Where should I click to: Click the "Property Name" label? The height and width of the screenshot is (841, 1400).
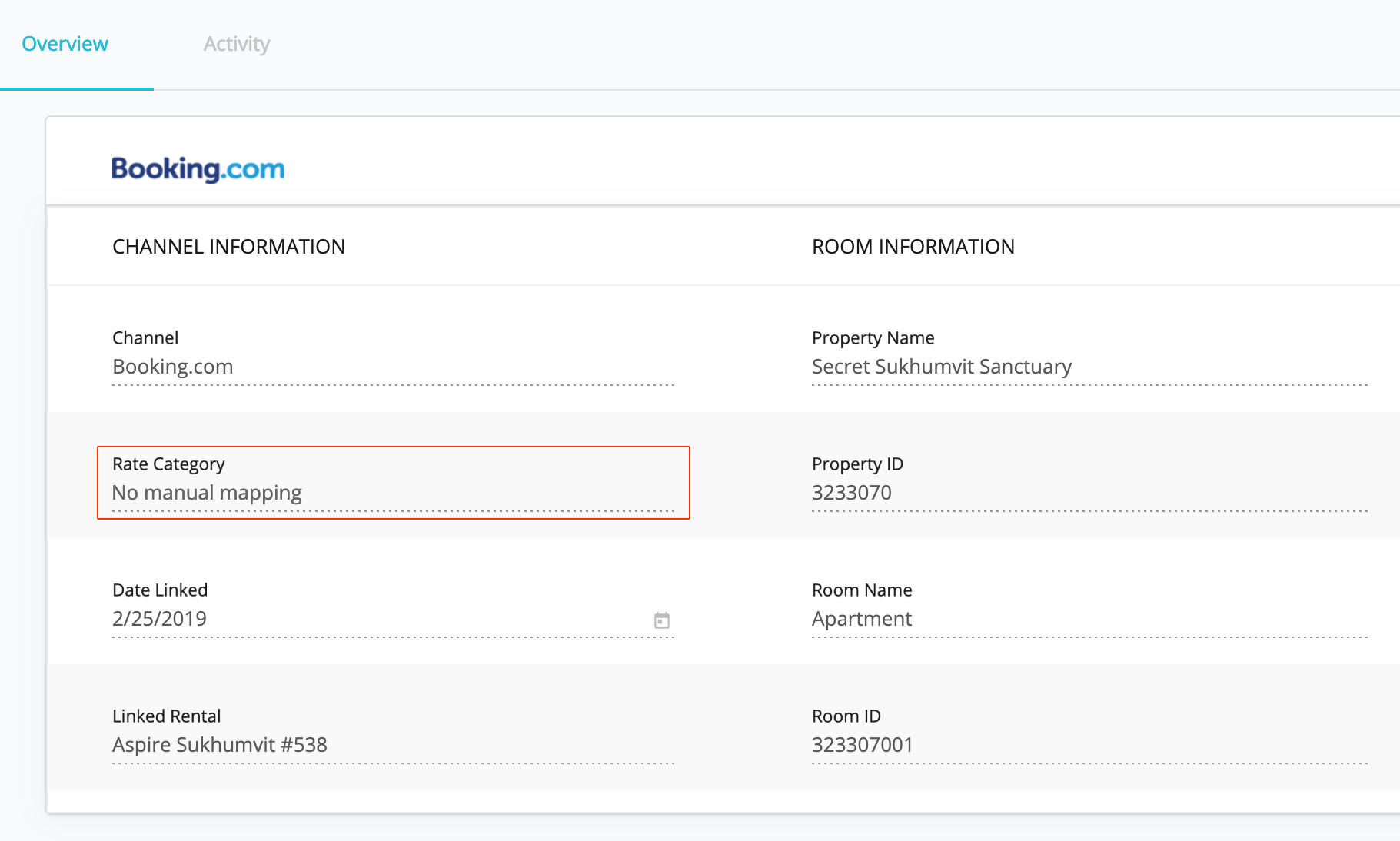pyautogui.click(x=873, y=338)
